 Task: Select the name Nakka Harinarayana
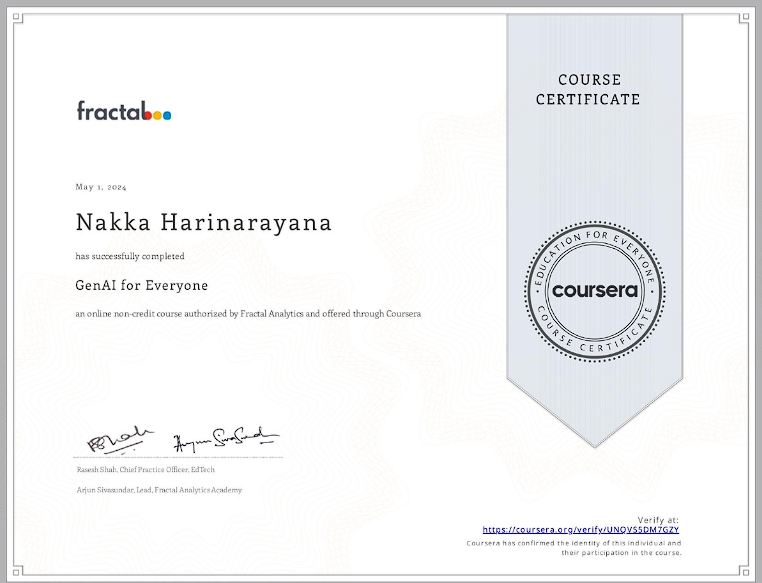pos(204,223)
